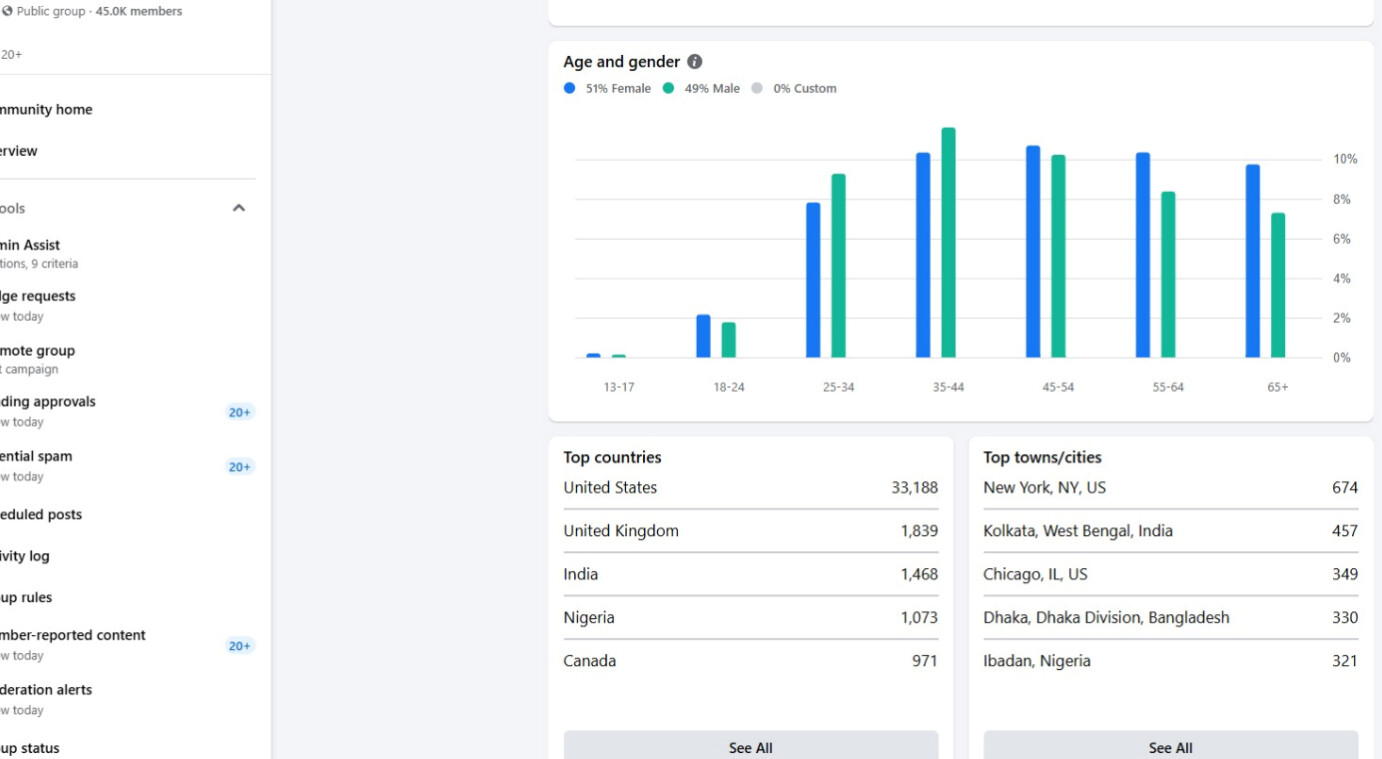Click Potential spam 20+ badge
Image resolution: width=1382 pixels, height=759 pixels.
point(240,467)
